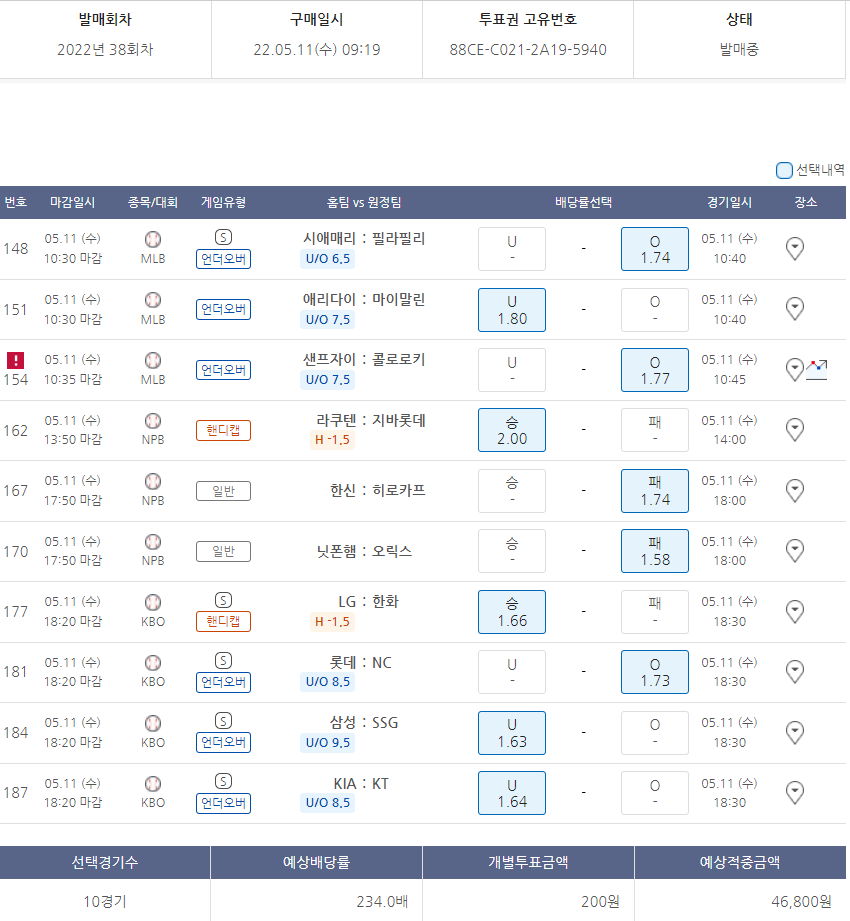Image resolution: width=850 pixels, height=921 pixels.
Task: Select O 1.77 for 샌프자이 vs 콜로로키
Action: tap(655, 370)
